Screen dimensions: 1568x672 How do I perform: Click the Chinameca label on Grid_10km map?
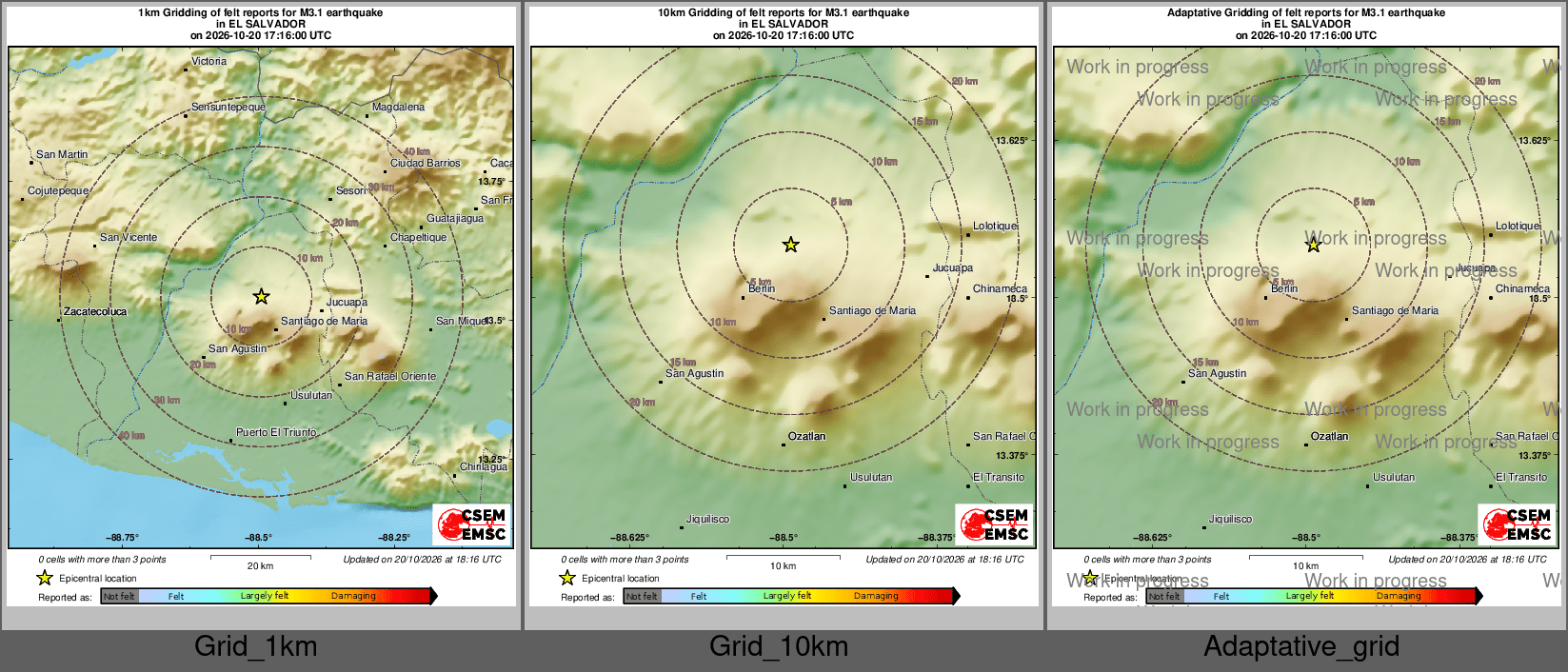1000,288
